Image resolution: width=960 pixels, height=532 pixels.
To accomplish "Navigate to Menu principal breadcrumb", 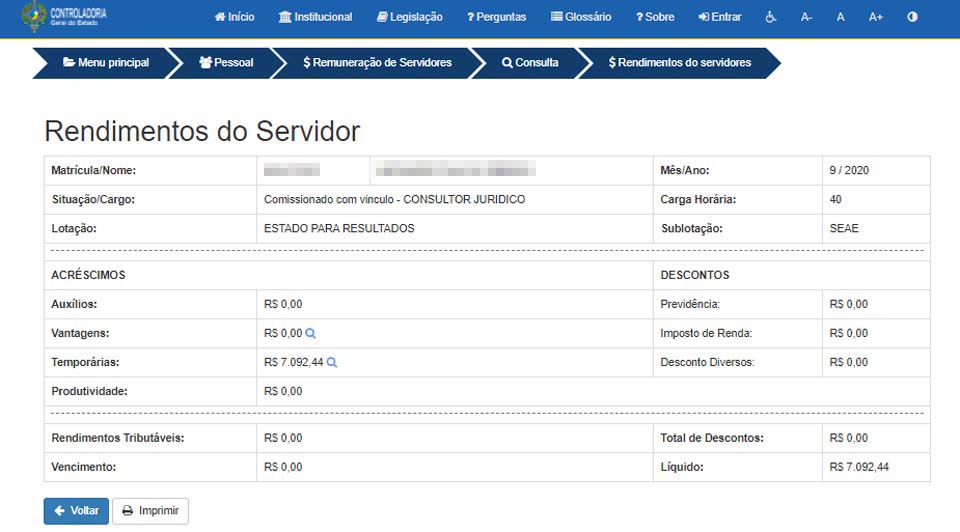I will tap(106, 62).
